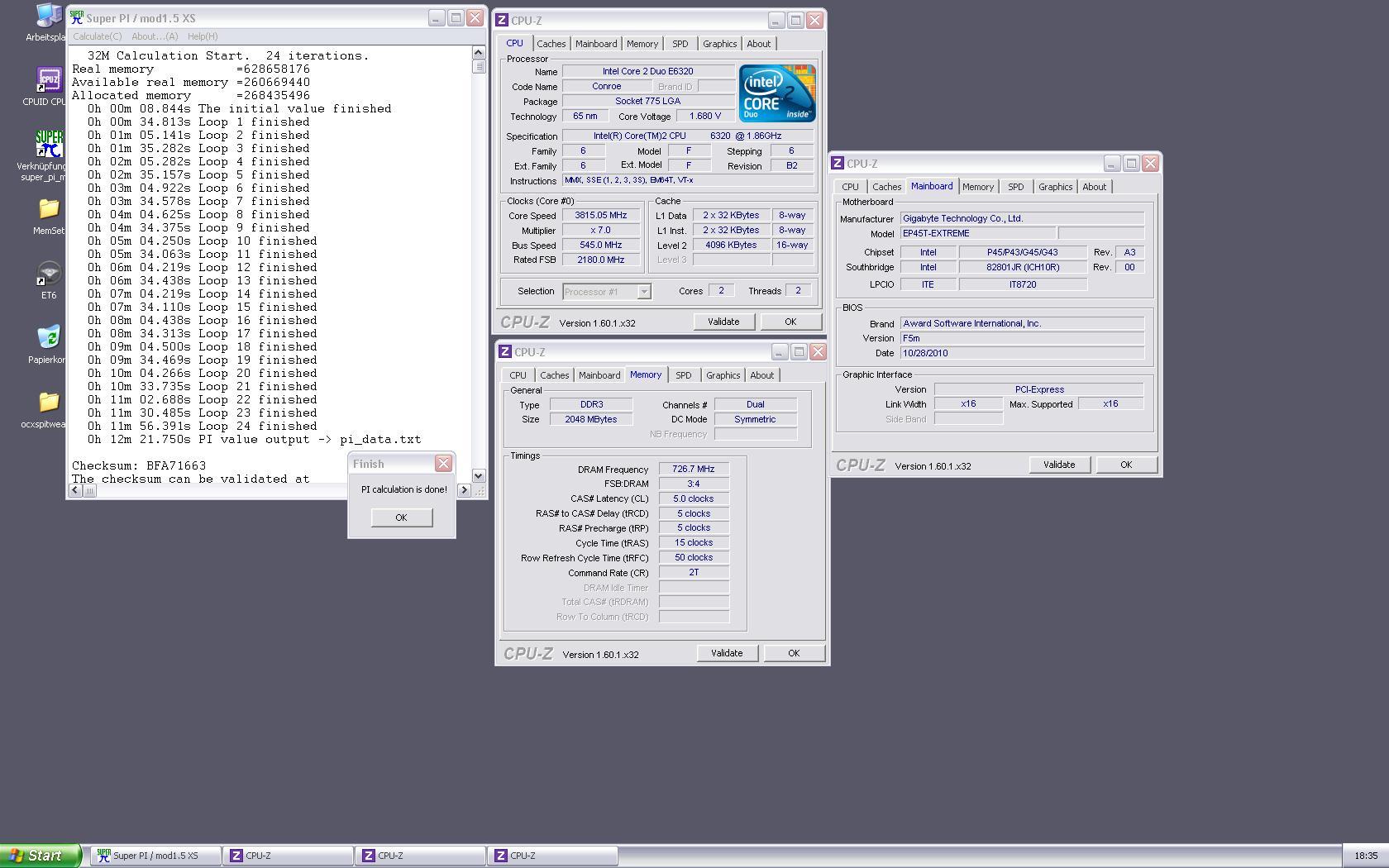
Task: Click the Rated FSB value 2180.0 MHz
Action: click(x=601, y=260)
